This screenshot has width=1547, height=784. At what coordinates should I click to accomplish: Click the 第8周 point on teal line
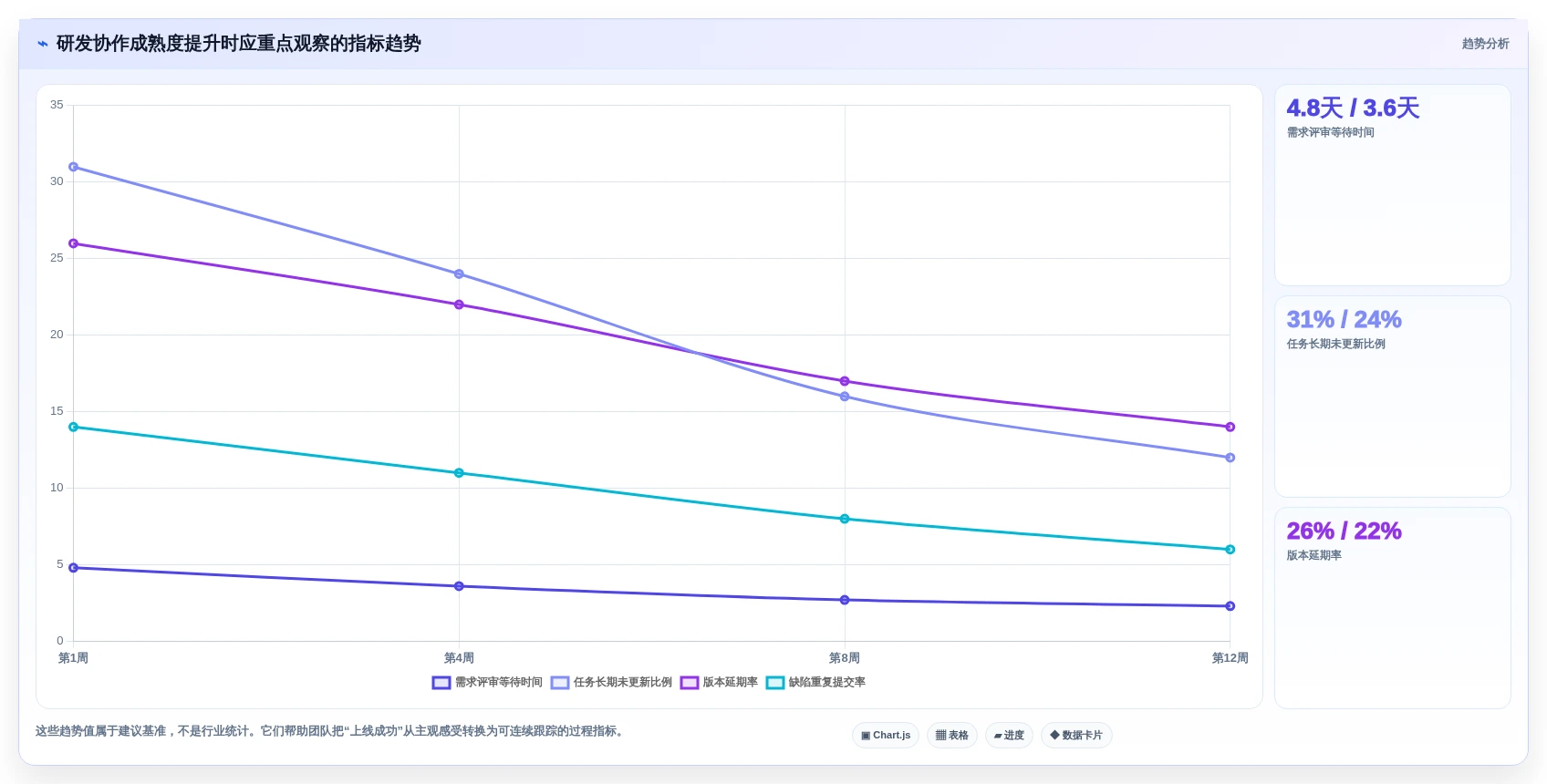click(845, 519)
